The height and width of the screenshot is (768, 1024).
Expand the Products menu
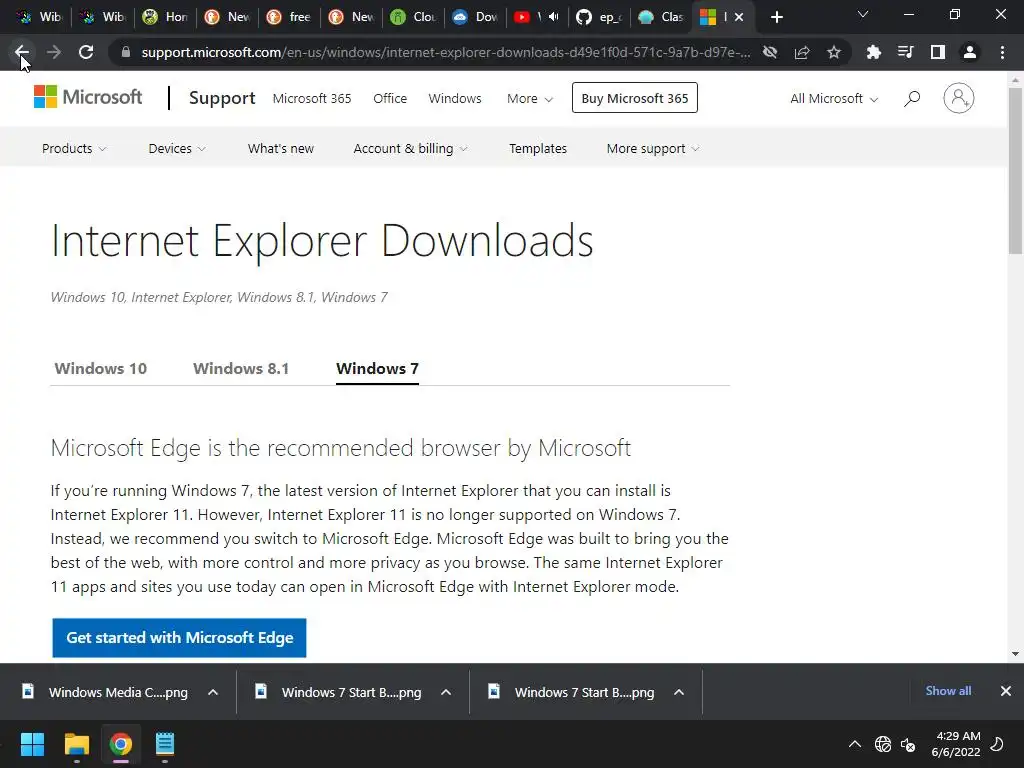74,149
